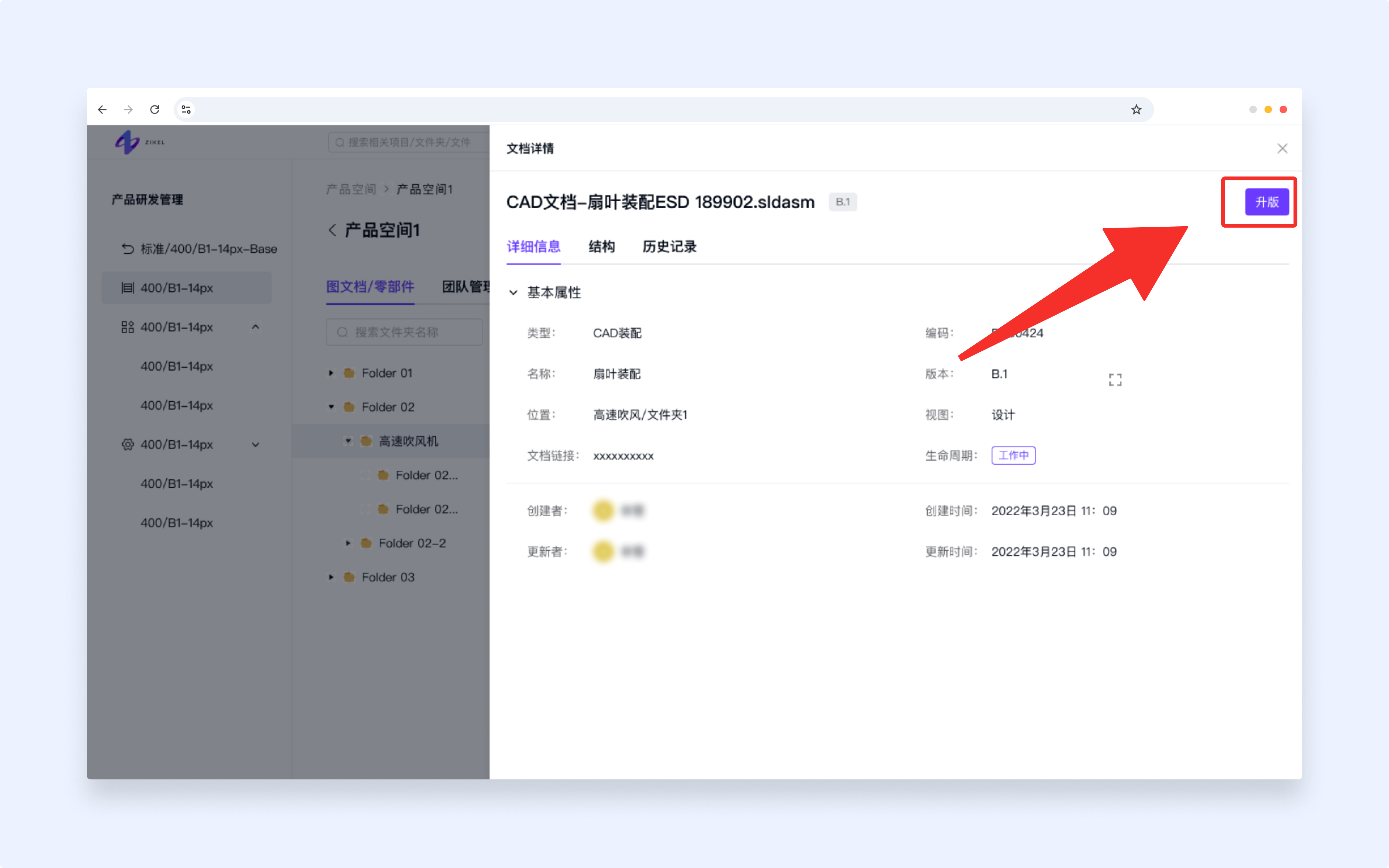1389x868 pixels.
Task: Click the 更新时间 date value
Action: point(1054,551)
